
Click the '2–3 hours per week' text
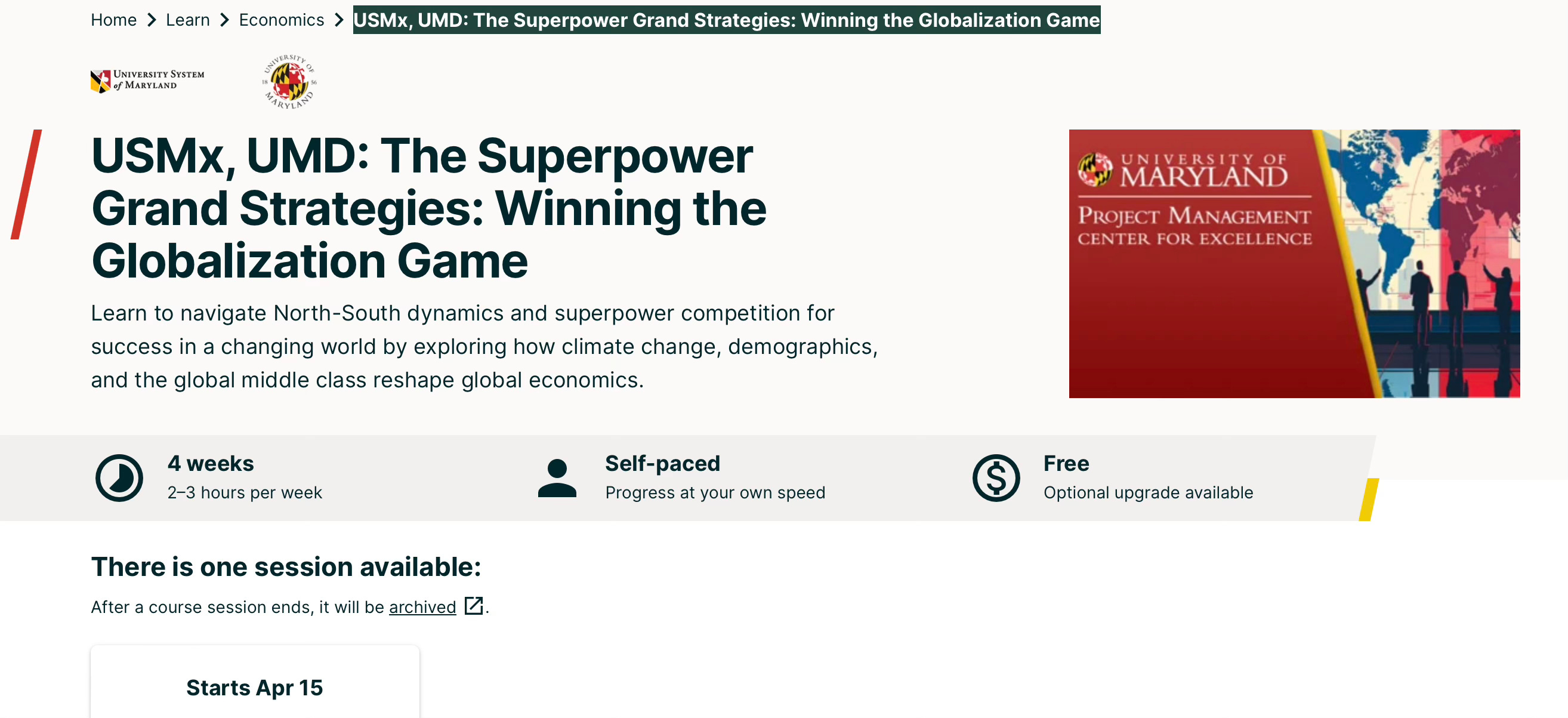245,492
